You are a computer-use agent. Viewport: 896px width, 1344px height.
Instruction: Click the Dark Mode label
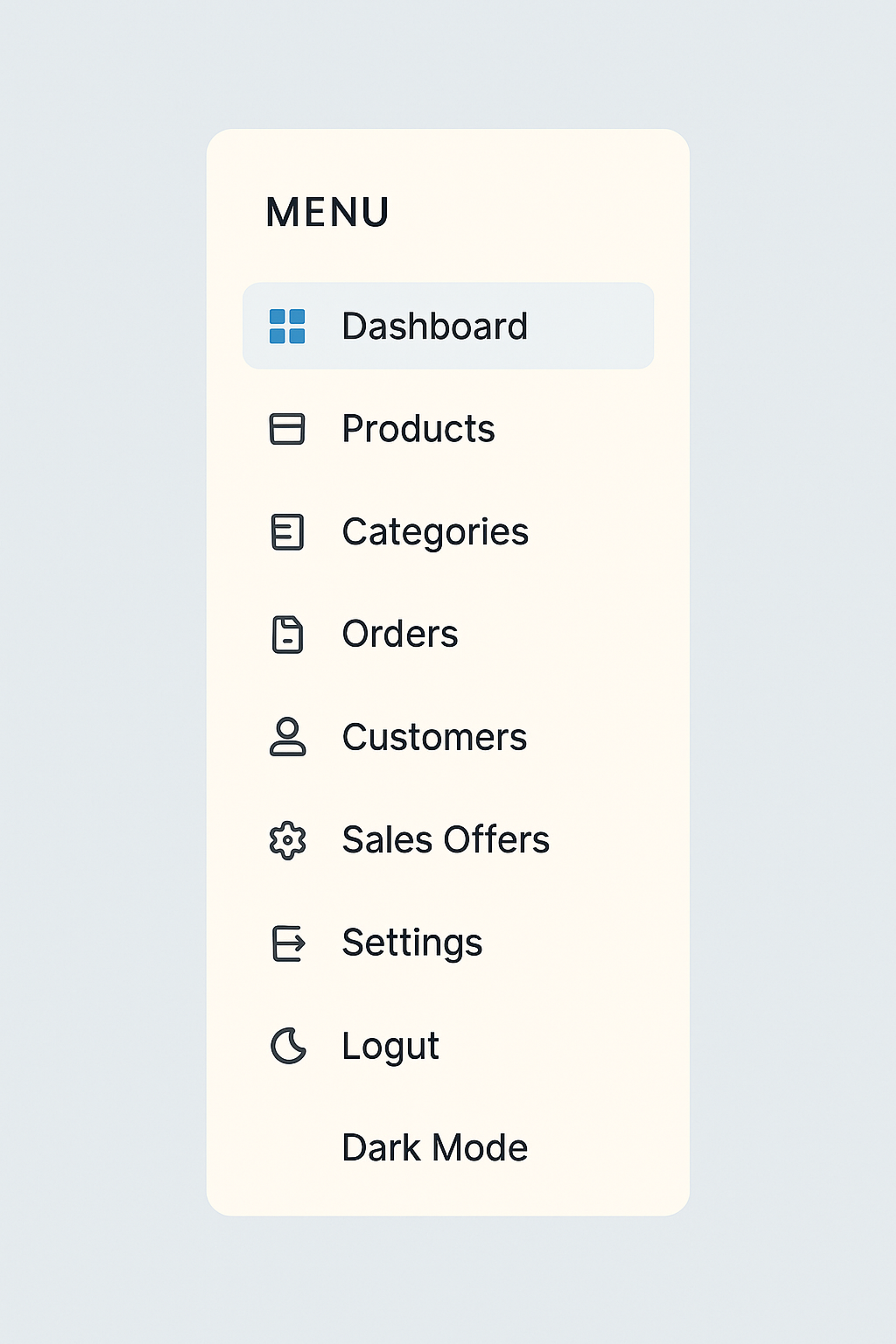click(x=435, y=1148)
